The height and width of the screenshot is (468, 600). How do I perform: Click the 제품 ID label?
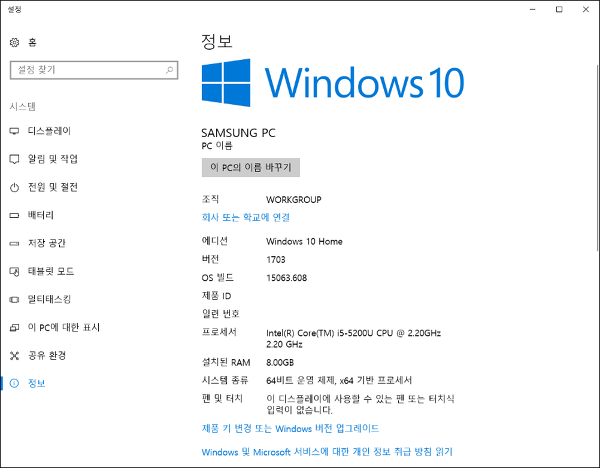(216, 296)
